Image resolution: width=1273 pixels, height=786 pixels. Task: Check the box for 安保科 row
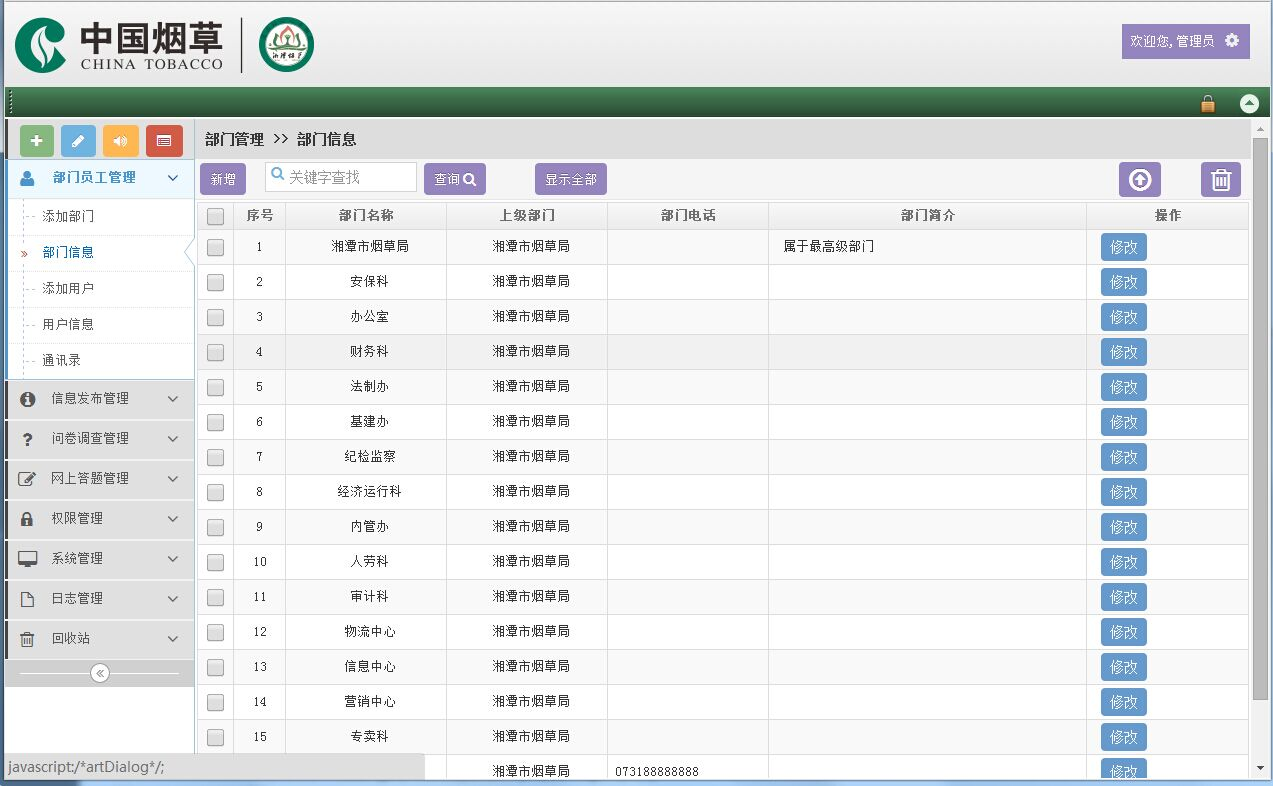pyautogui.click(x=215, y=282)
